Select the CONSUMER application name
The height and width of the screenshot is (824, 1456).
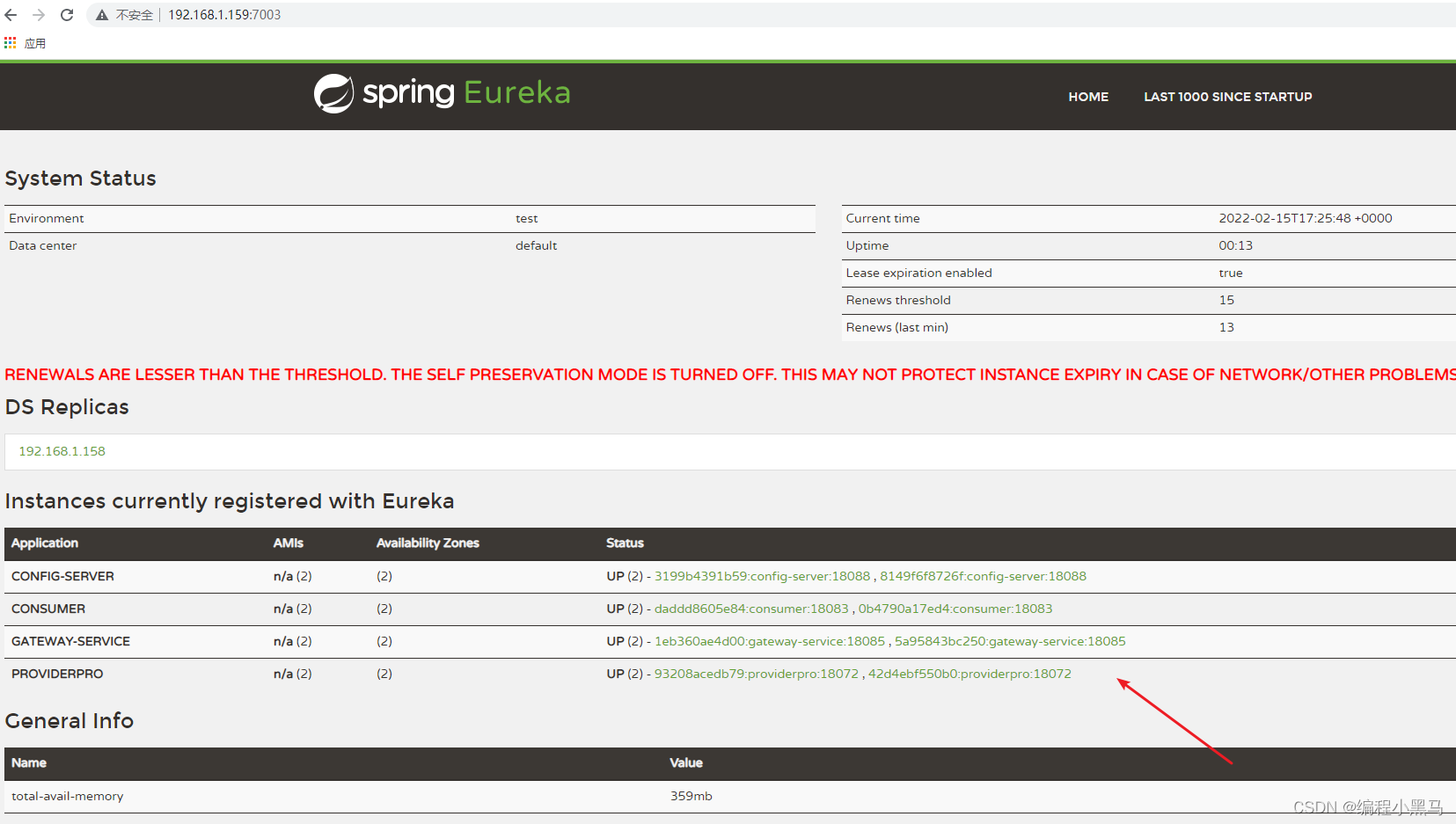(x=48, y=609)
